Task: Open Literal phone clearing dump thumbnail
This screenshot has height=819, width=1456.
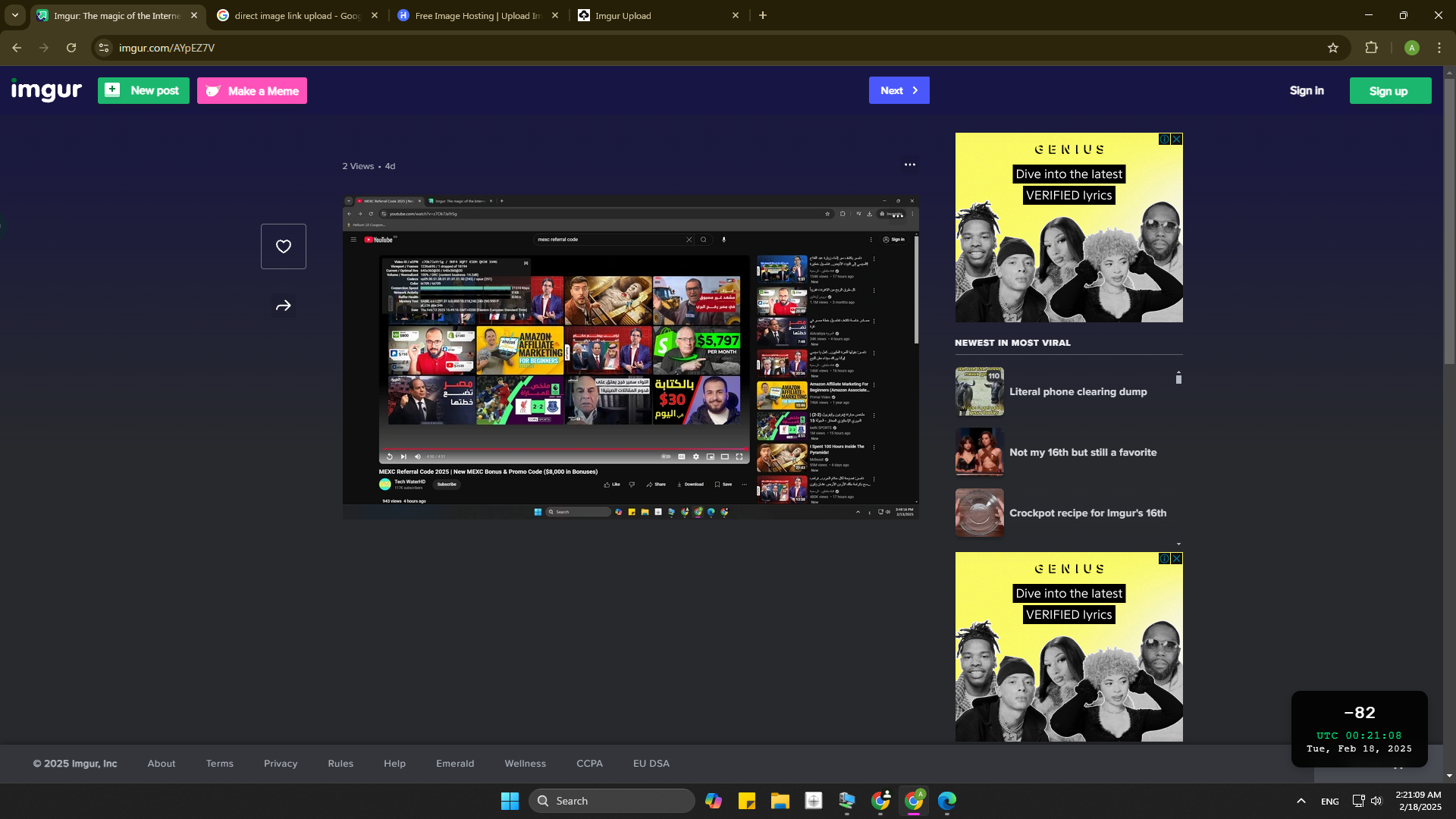Action: click(x=979, y=391)
